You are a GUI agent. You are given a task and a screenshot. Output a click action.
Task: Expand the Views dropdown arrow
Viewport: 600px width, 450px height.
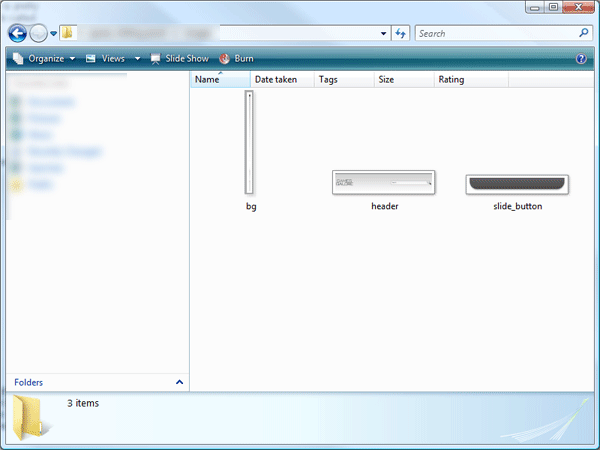coord(137,59)
